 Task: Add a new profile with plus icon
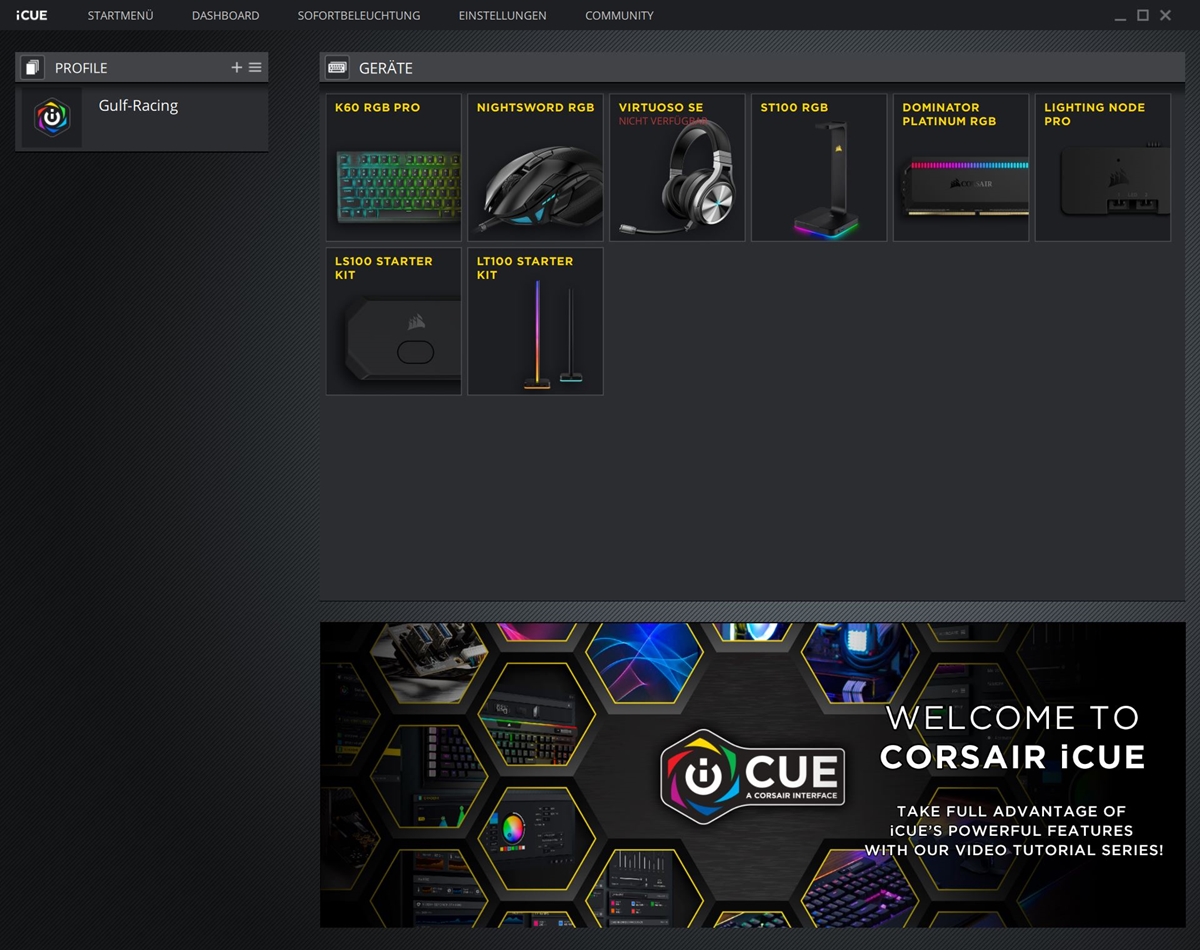point(237,67)
